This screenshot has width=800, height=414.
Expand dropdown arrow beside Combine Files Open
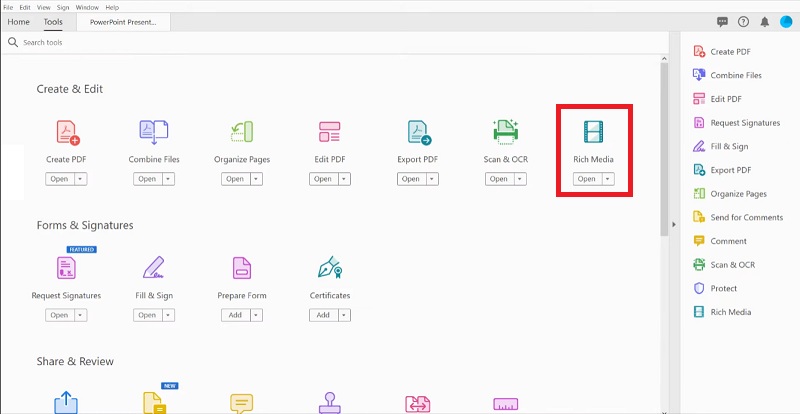[x=169, y=179]
